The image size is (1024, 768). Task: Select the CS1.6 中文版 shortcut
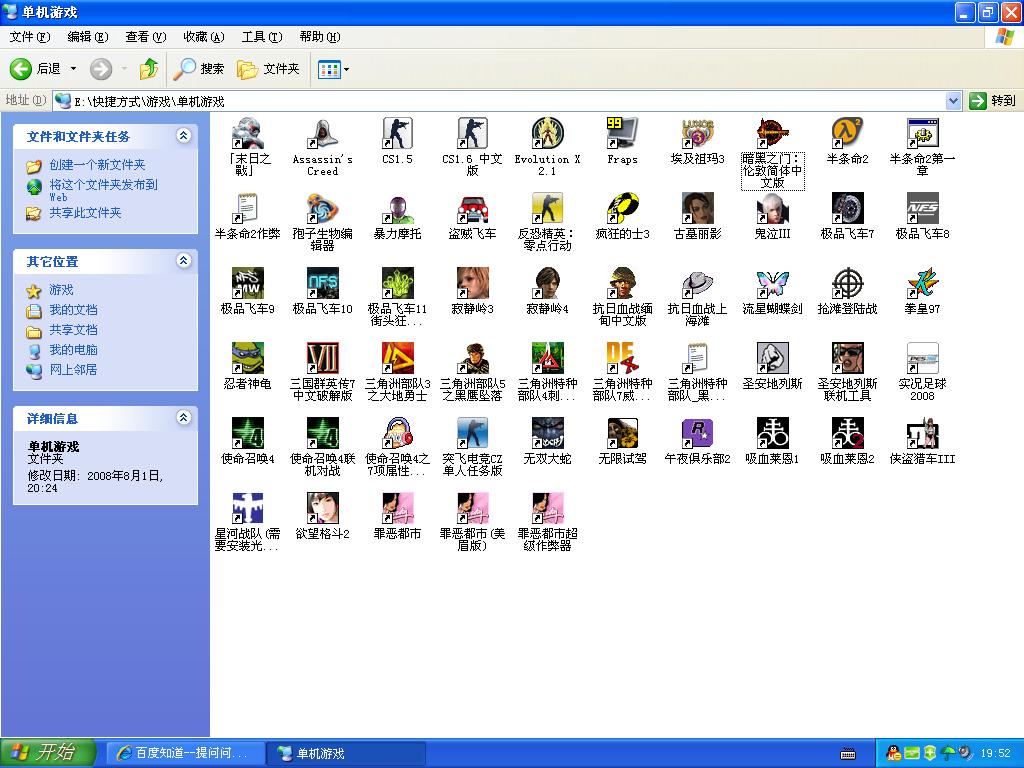[472, 135]
